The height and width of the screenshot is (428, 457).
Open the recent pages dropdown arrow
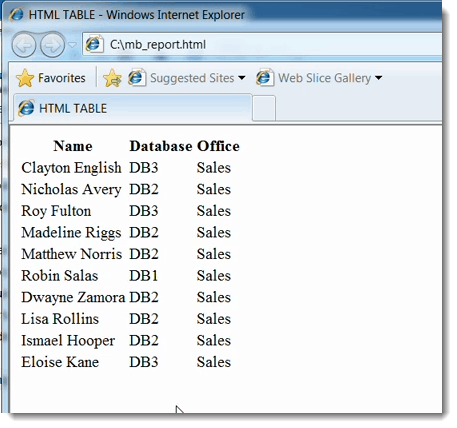[x=72, y=44]
